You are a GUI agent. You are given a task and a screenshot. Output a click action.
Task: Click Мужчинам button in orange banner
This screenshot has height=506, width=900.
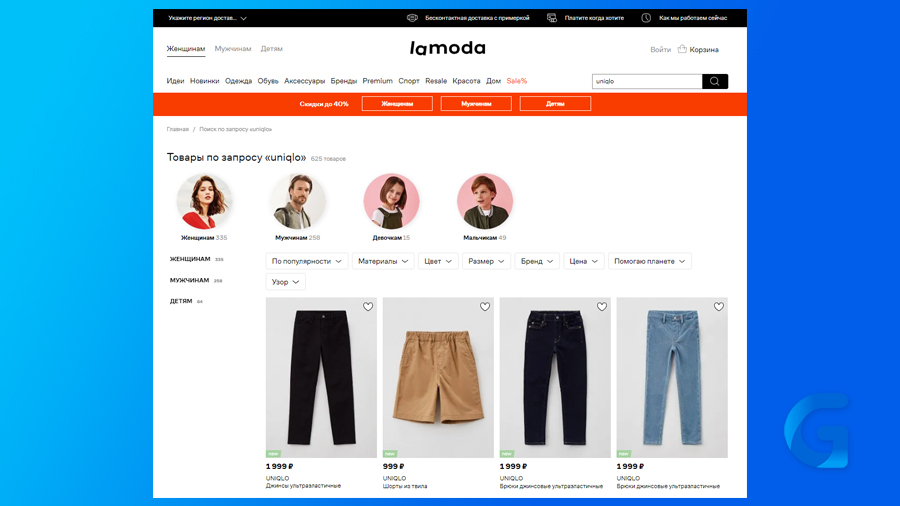(x=476, y=104)
